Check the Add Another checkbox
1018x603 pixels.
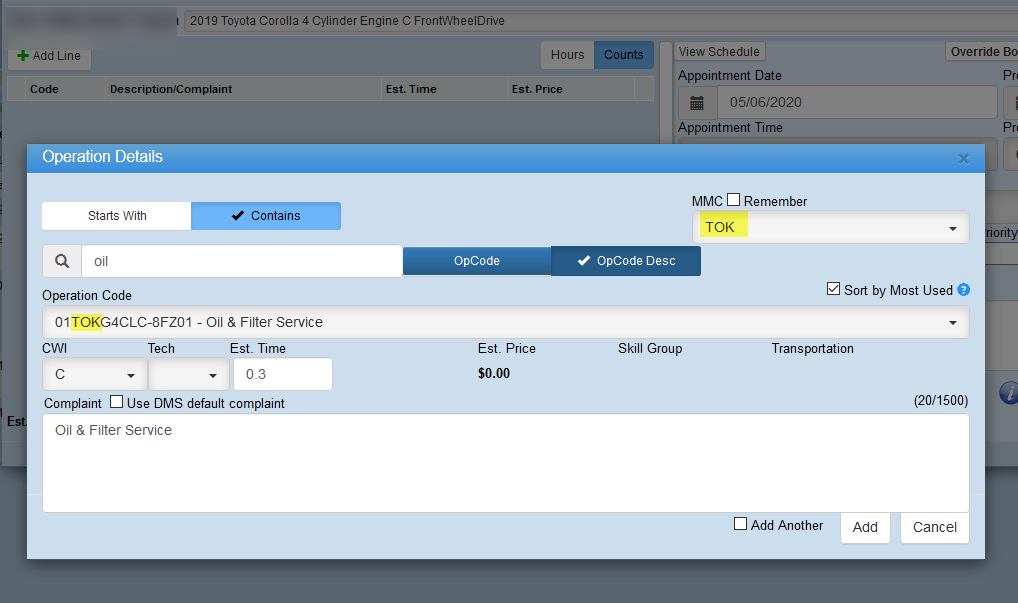point(740,524)
